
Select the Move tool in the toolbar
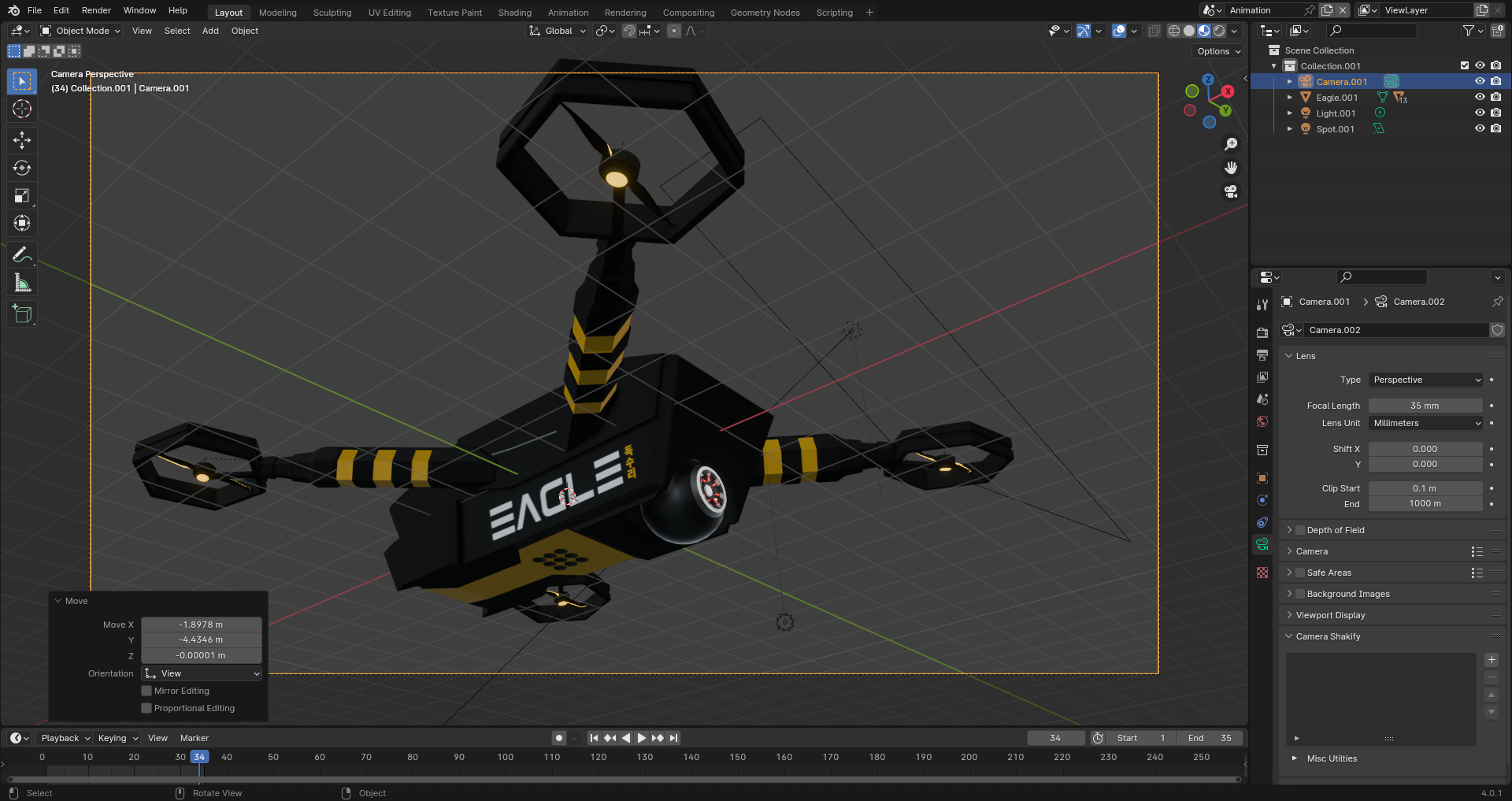[x=22, y=140]
